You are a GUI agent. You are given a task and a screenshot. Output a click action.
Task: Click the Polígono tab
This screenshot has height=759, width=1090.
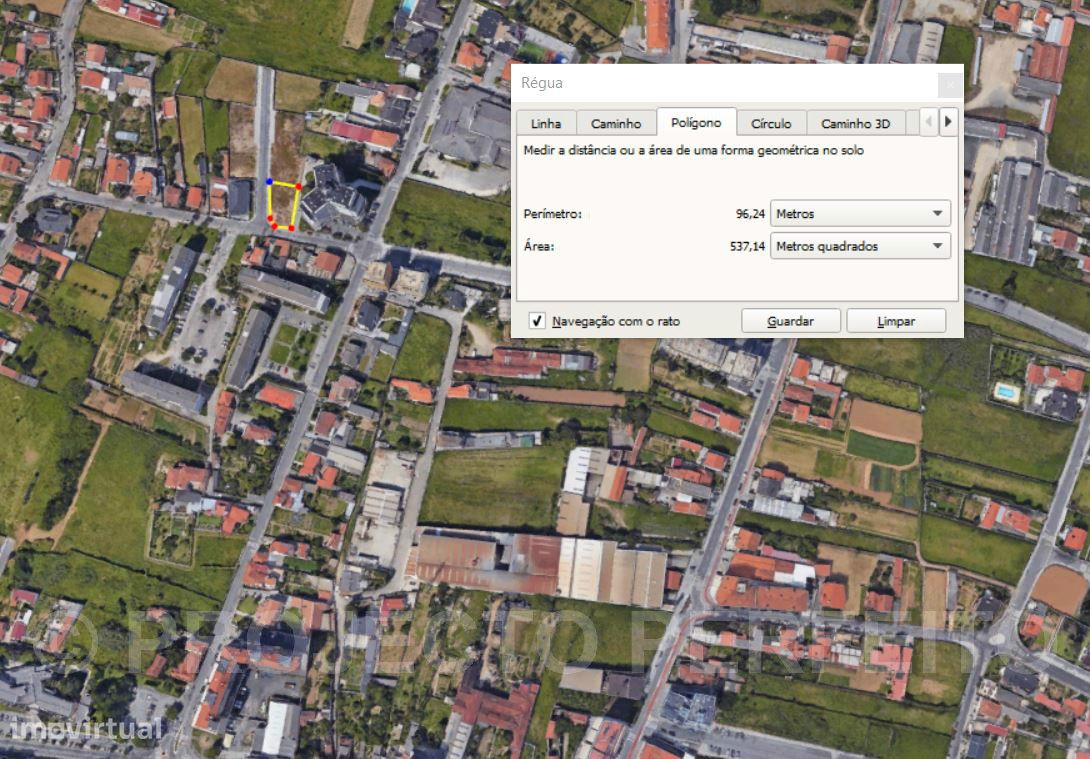point(696,122)
